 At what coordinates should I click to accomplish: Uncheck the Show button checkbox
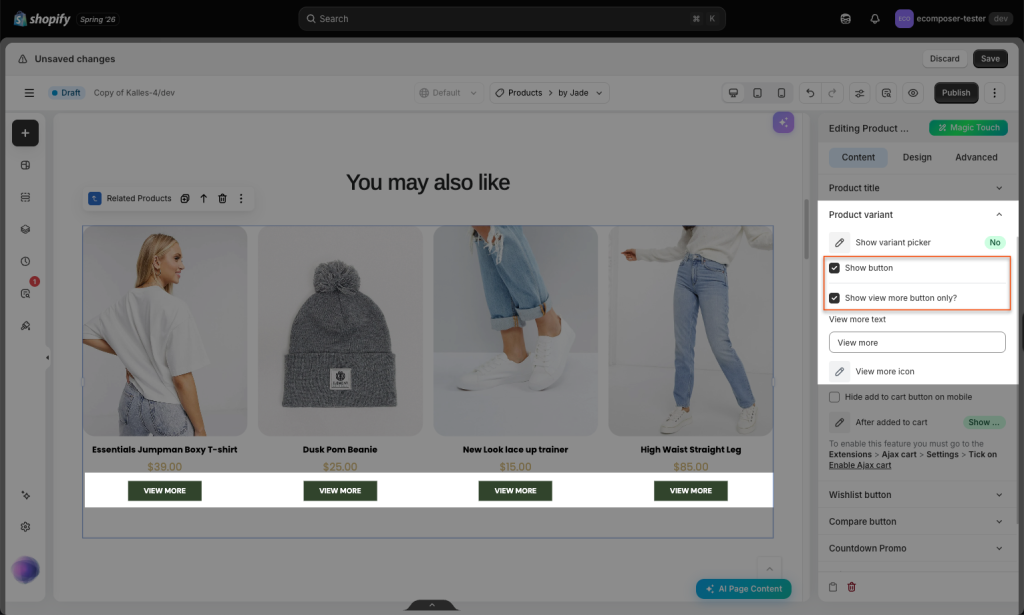tap(834, 268)
